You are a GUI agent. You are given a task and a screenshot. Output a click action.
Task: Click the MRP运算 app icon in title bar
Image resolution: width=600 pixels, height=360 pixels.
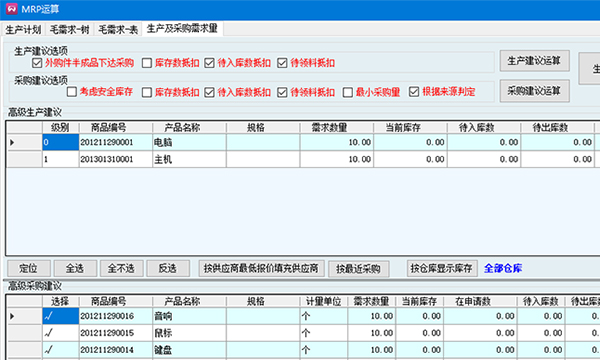(x=11, y=8)
